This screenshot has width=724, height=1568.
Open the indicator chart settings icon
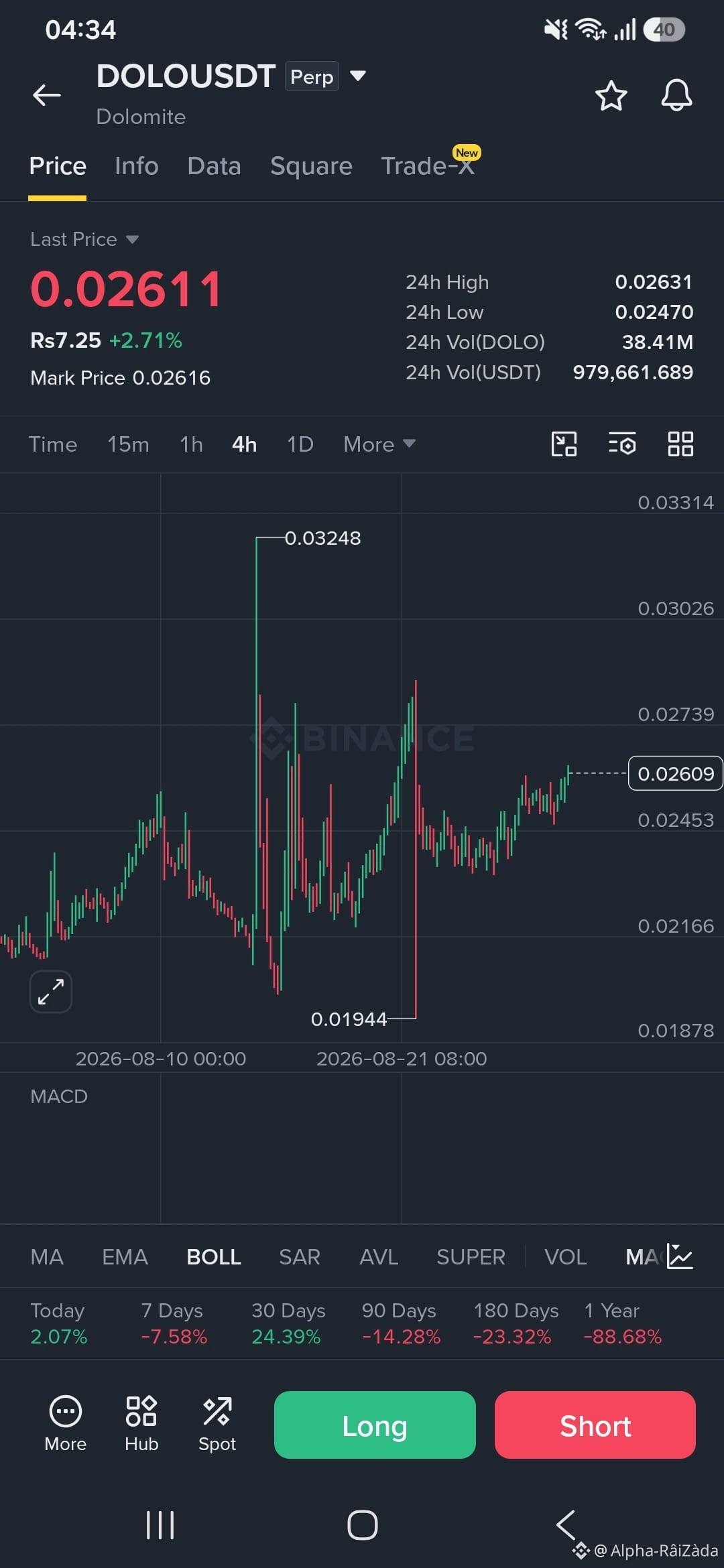[680, 1257]
